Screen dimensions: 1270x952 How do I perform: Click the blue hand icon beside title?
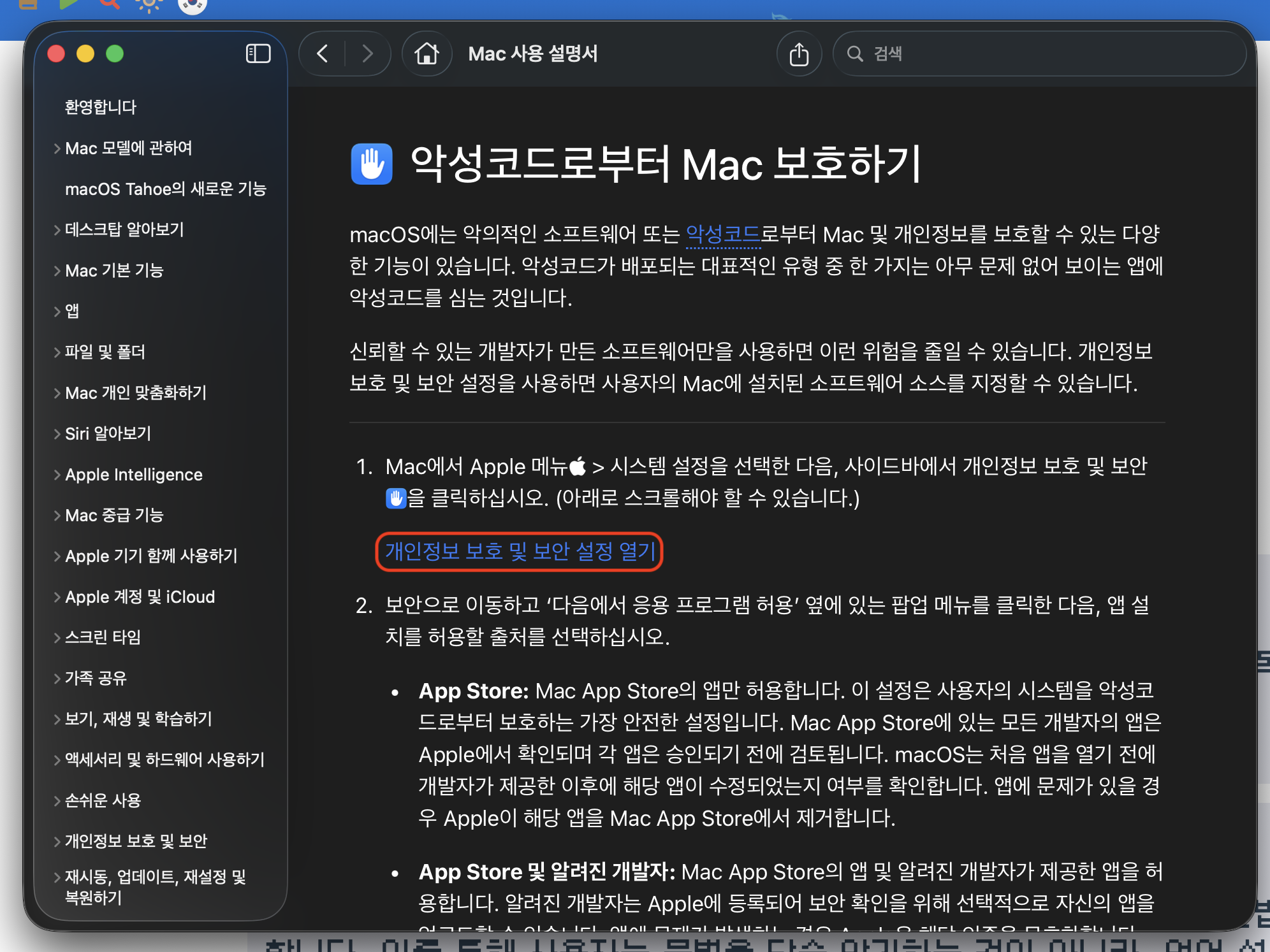371,164
